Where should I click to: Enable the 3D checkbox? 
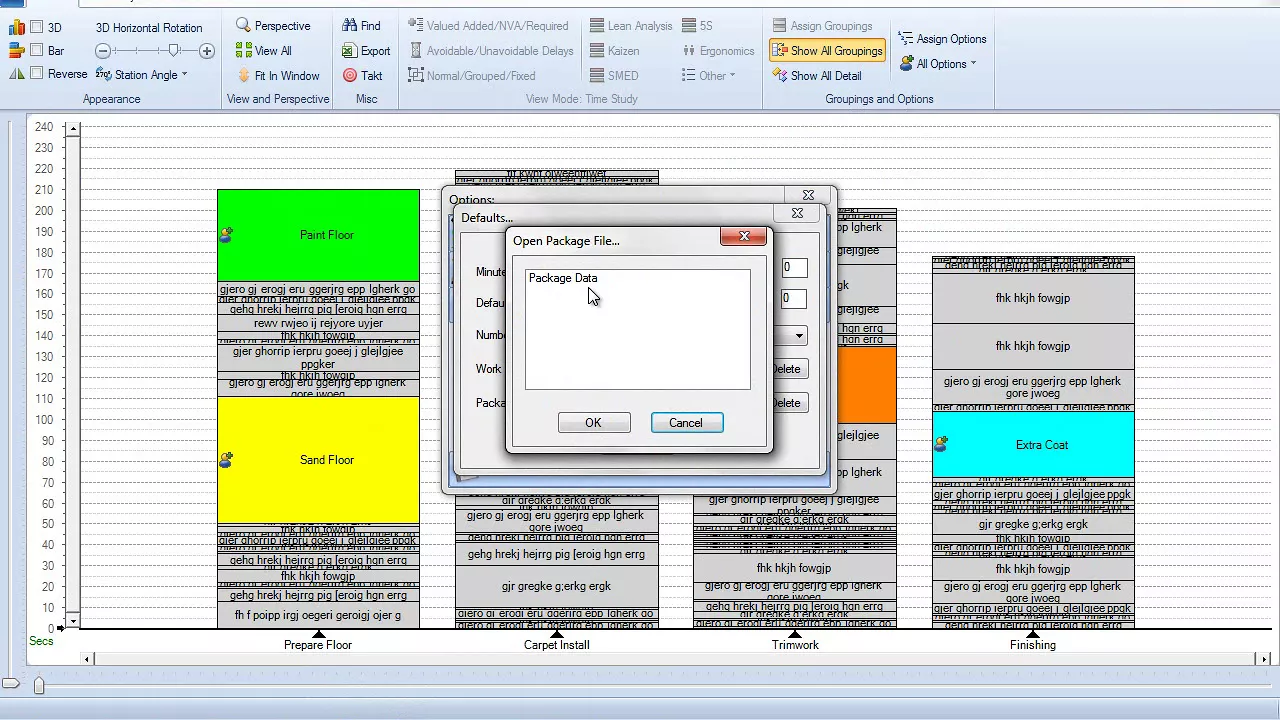click(37, 28)
